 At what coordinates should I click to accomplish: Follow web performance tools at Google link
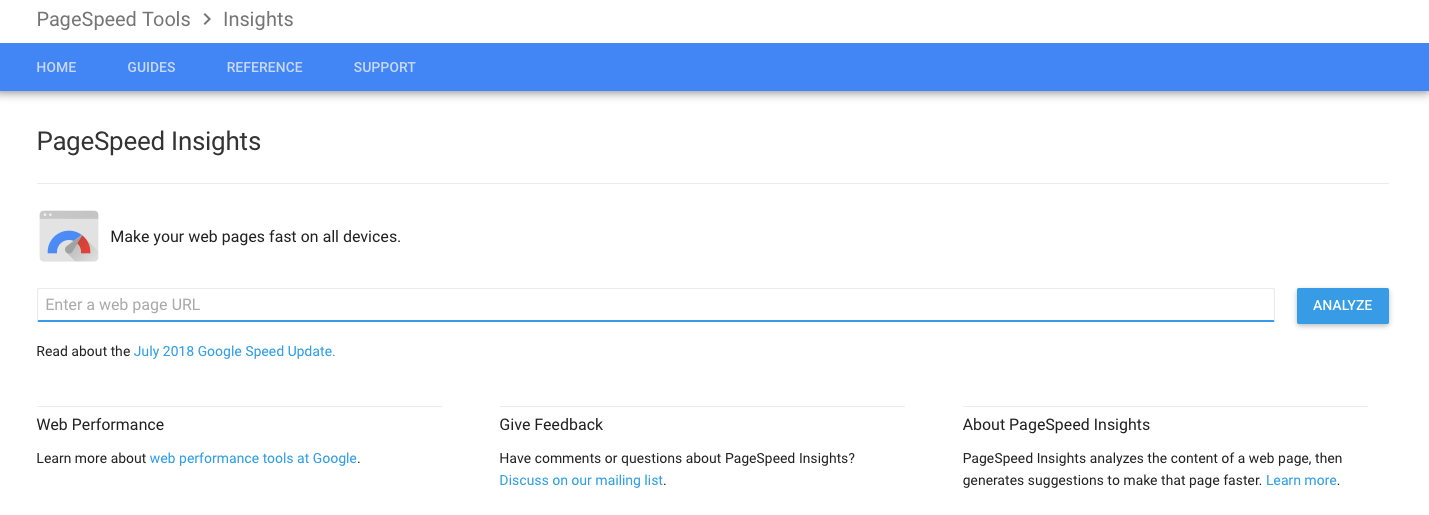click(253, 459)
